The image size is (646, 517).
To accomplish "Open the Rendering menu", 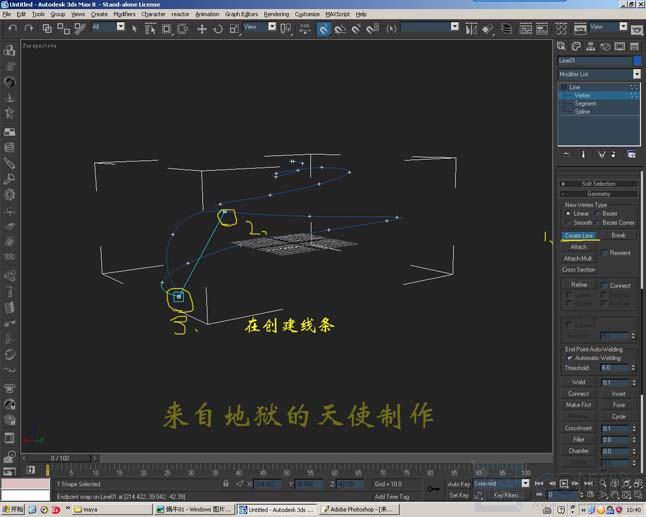I will coord(276,14).
